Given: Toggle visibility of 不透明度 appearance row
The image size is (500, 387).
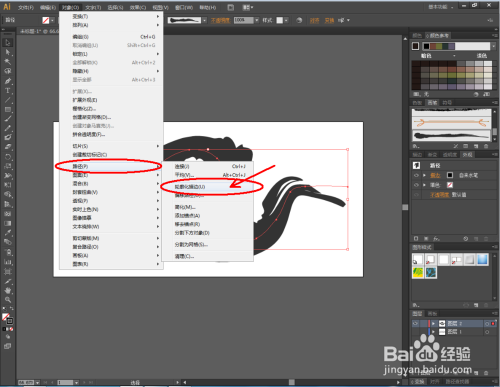Looking at the screenshot, I should coord(416,195).
